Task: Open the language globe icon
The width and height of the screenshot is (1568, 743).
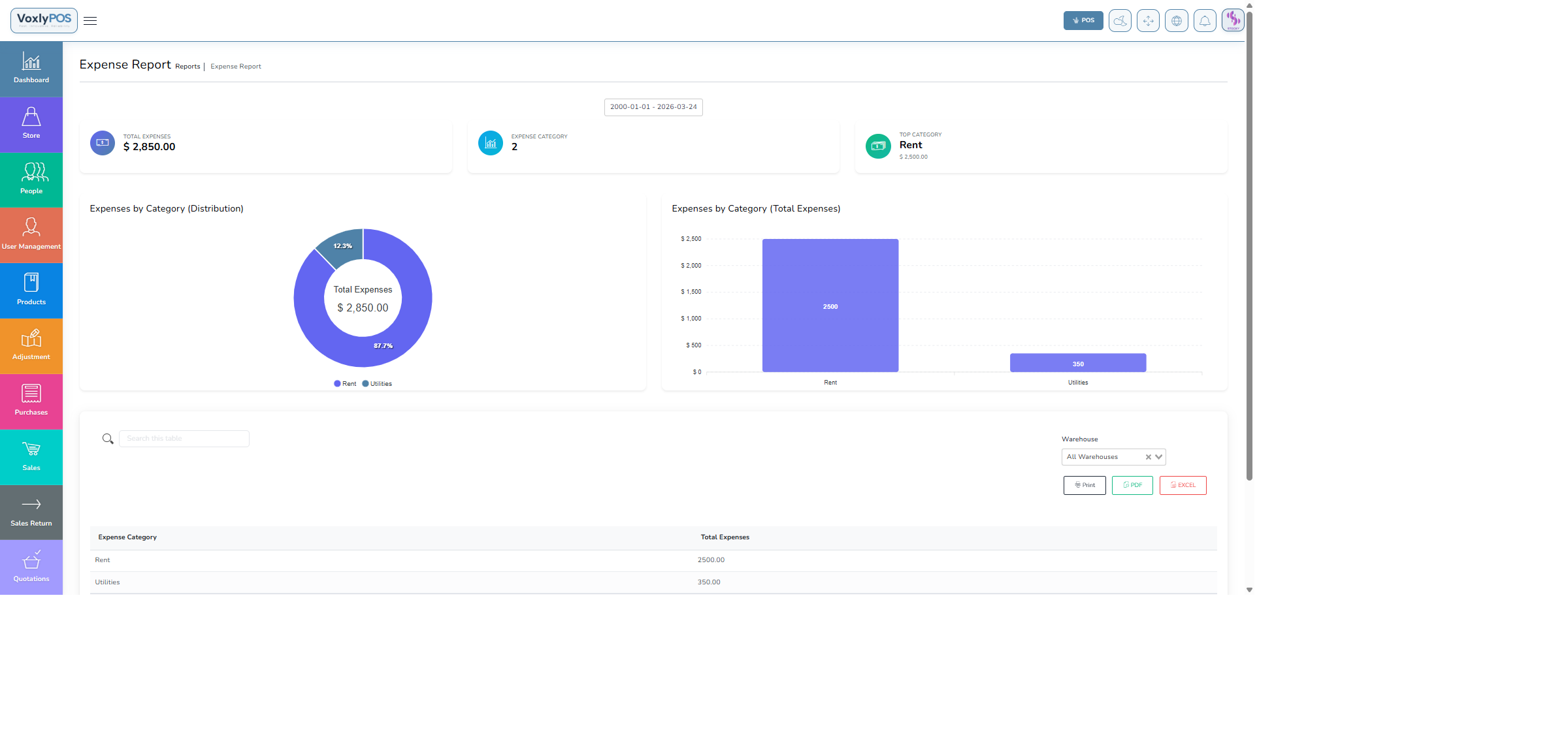Action: coord(1176,21)
